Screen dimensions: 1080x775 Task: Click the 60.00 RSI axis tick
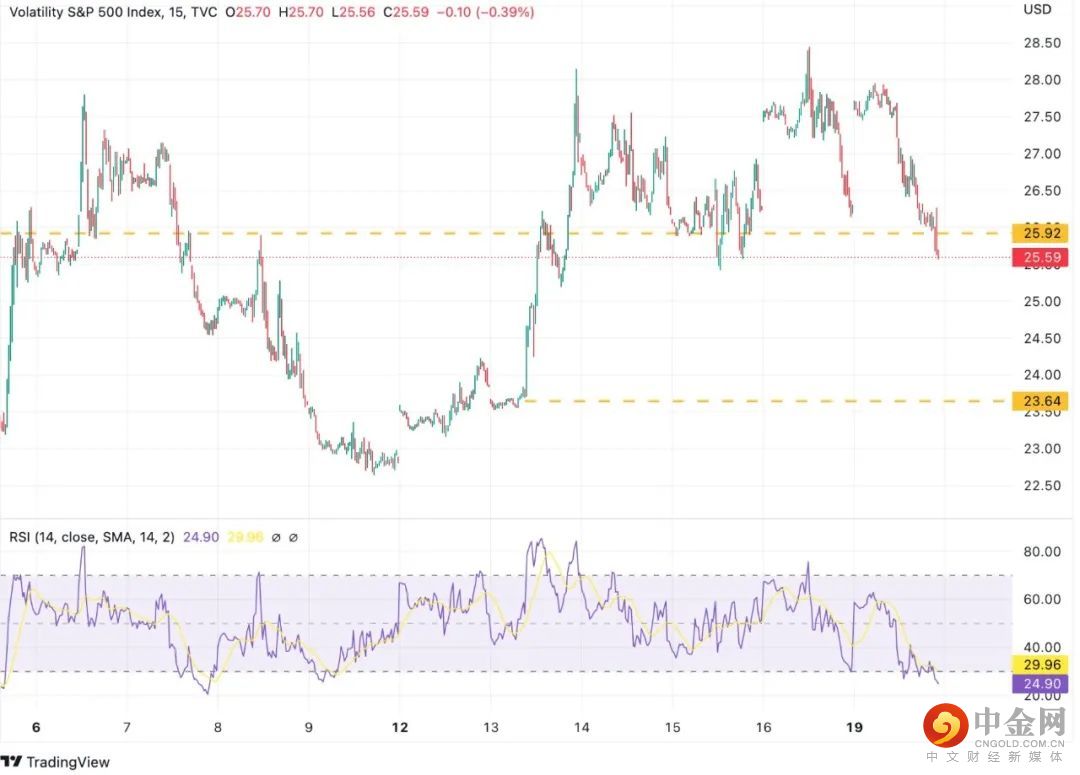[1042, 599]
